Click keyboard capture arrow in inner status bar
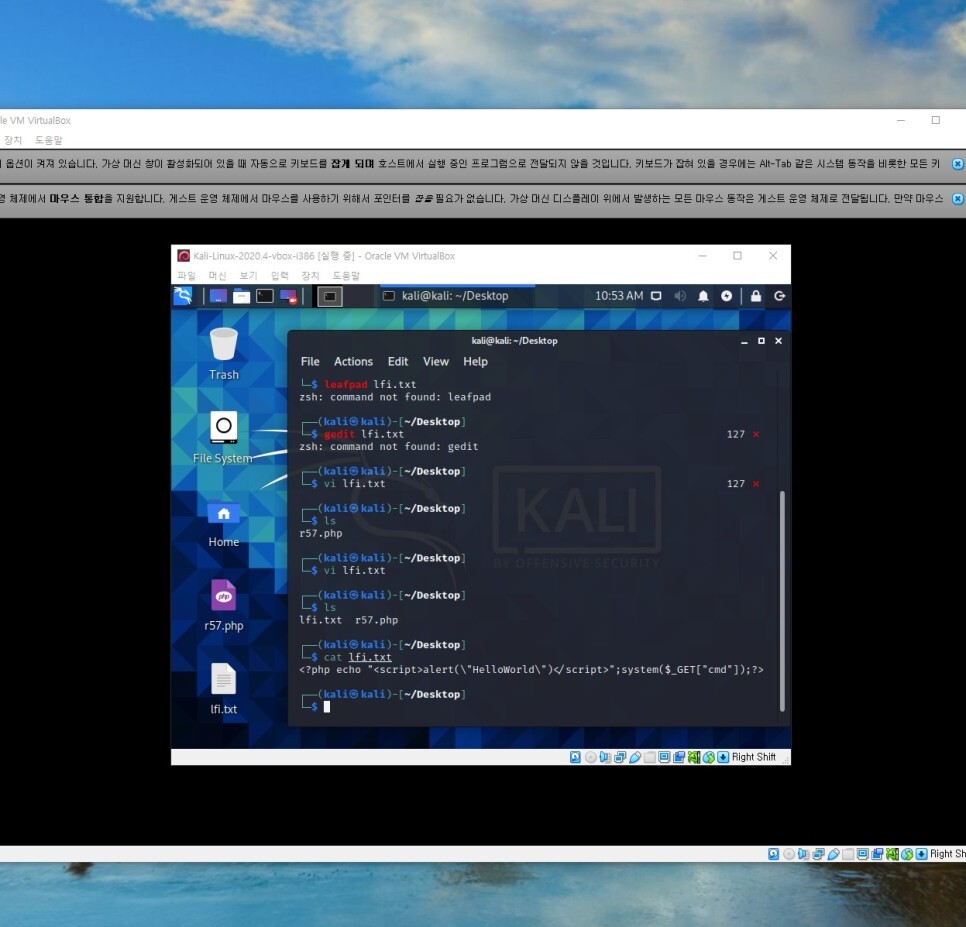Screen dimensions: 966x927 (723, 757)
